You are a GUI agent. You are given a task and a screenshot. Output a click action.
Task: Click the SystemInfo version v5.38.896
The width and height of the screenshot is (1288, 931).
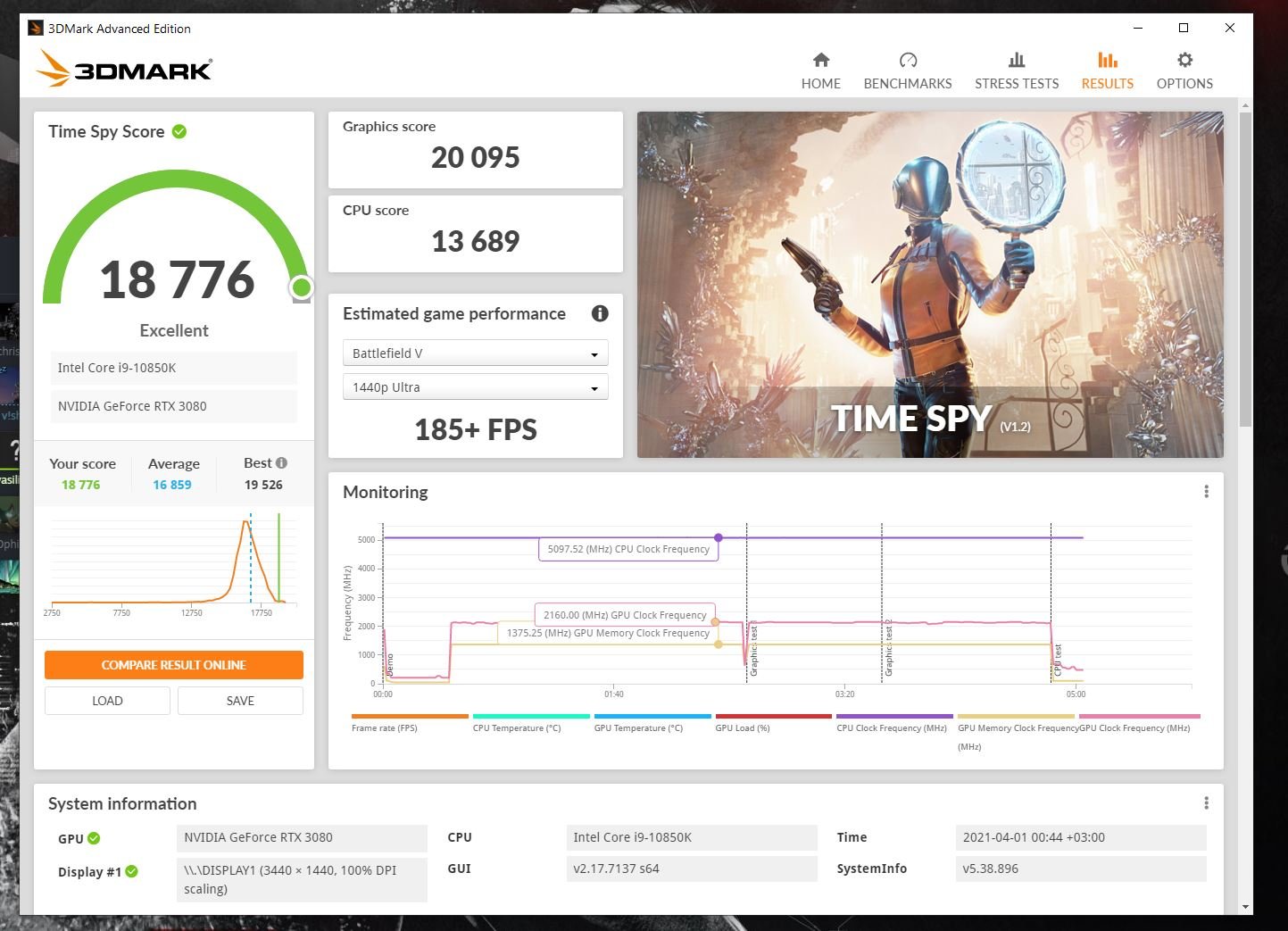1081,869
